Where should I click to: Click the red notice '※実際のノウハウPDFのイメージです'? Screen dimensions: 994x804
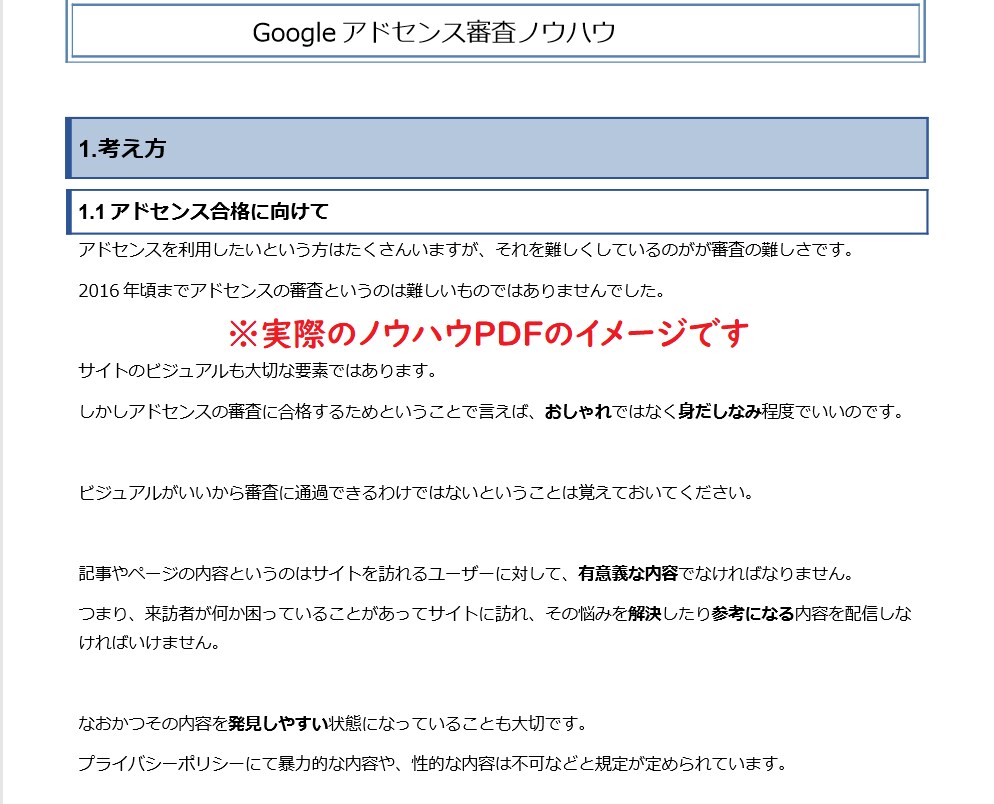tap(489, 334)
